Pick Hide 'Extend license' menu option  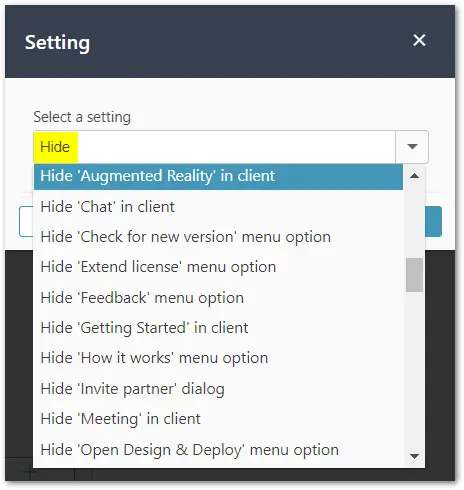pyautogui.click(x=218, y=267)
